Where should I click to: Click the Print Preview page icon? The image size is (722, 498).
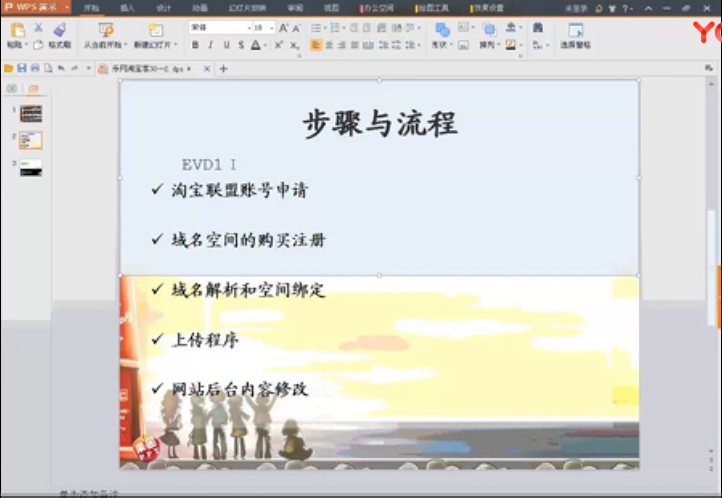click(x=48, y=69)
